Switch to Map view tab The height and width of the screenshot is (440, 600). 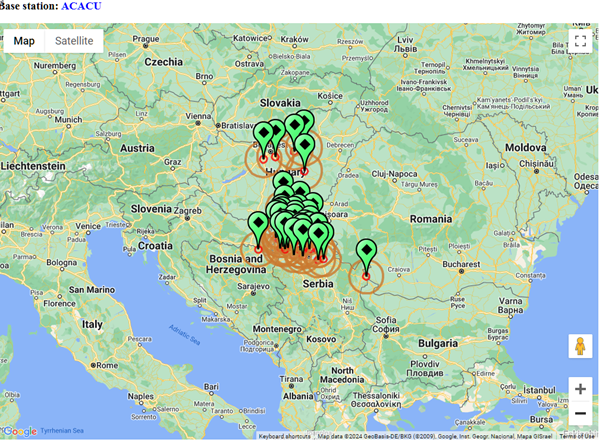[24, 41]
